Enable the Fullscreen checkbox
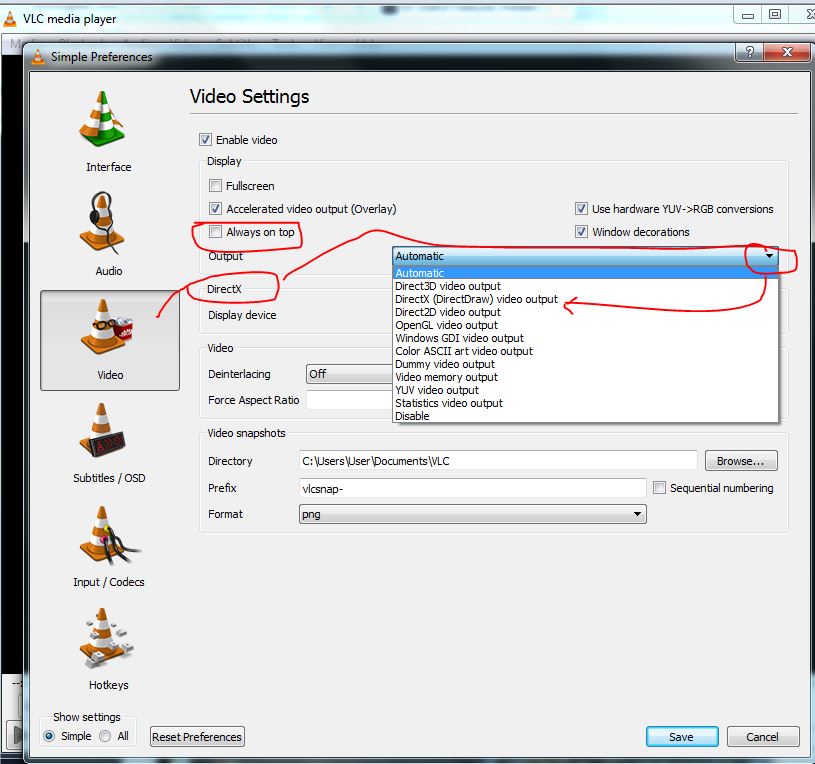The height and width of the screenshot is (764, 815). coord(215,186)
